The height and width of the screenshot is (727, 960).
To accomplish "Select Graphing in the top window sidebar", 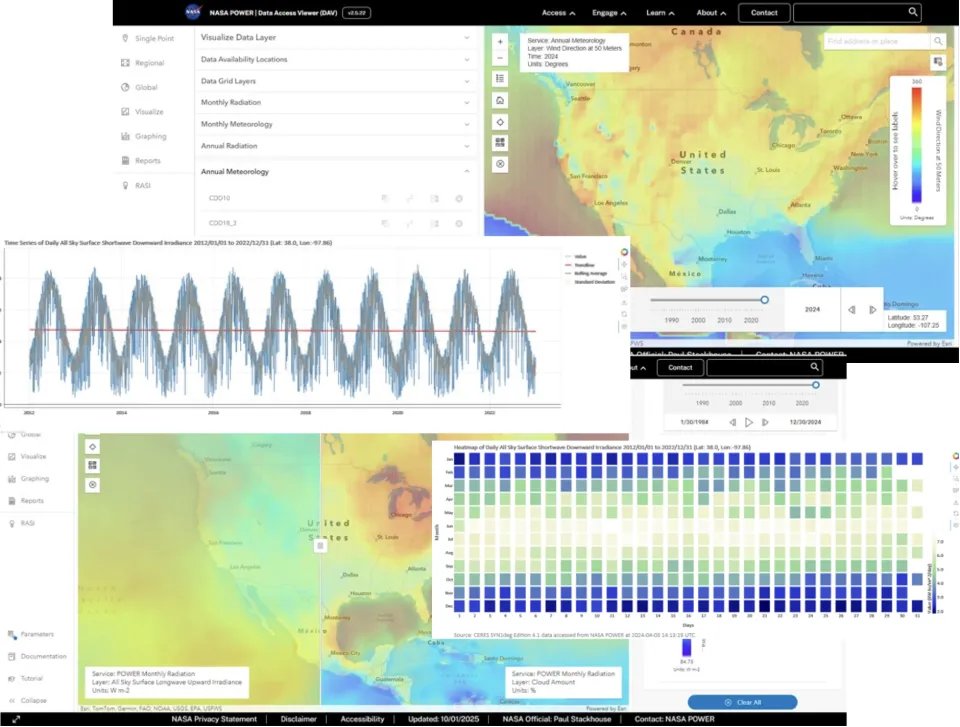I will pos(144,137).
